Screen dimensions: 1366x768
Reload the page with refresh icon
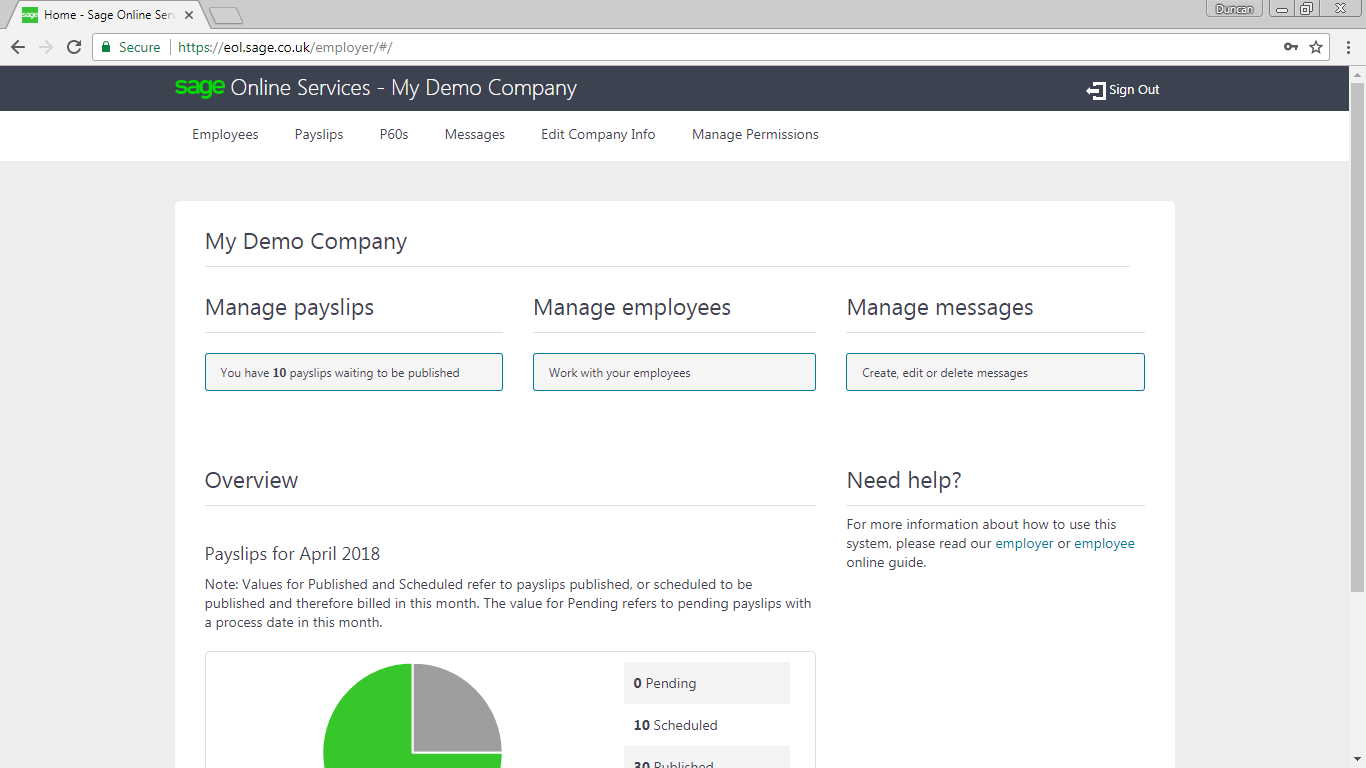tap(74, 47)
